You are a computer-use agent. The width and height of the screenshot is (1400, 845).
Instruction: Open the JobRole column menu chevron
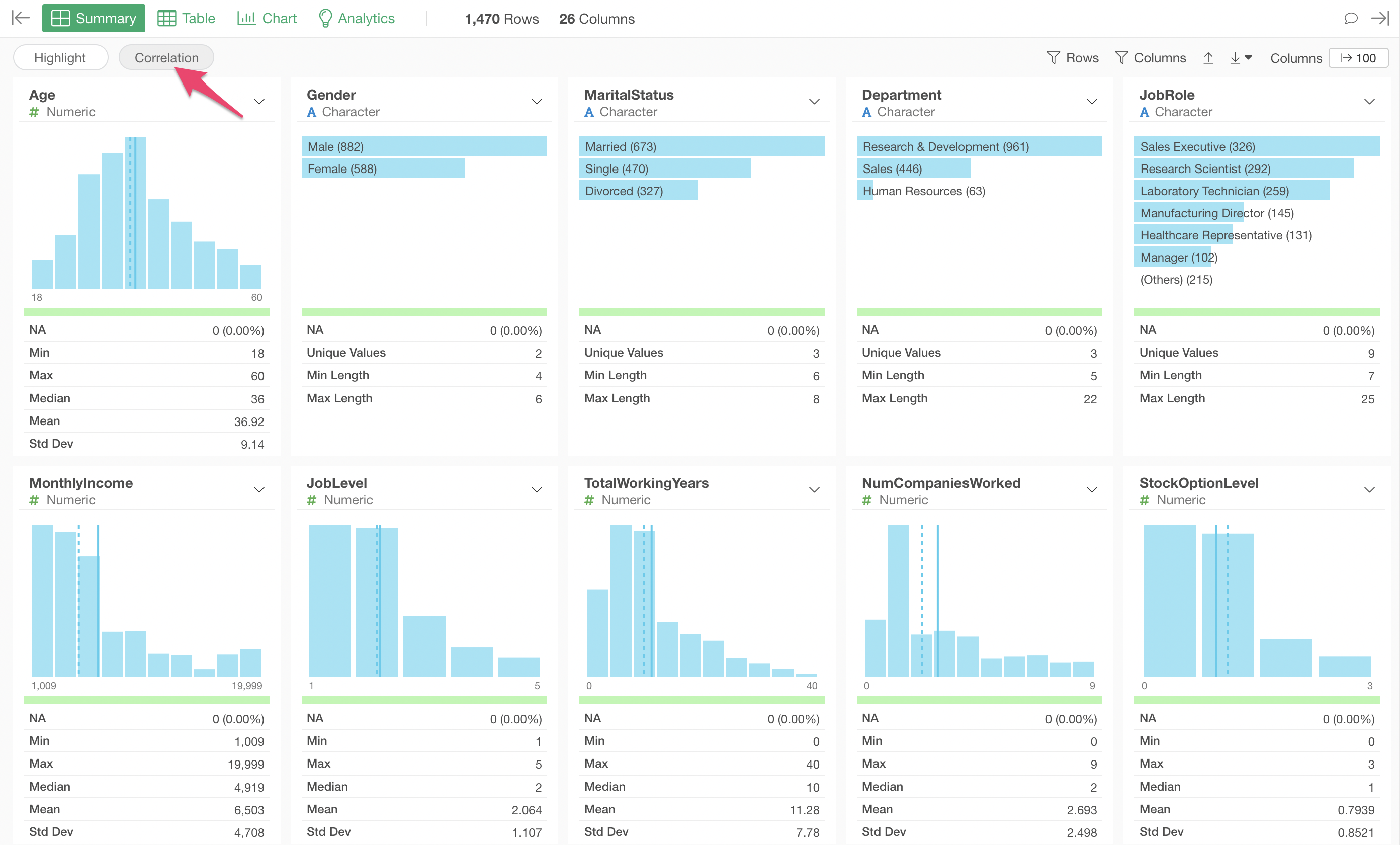[x=1369, y=102]
